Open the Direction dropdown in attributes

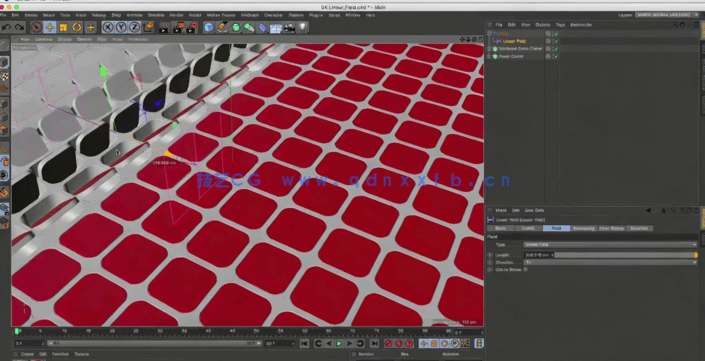[610, 262]
